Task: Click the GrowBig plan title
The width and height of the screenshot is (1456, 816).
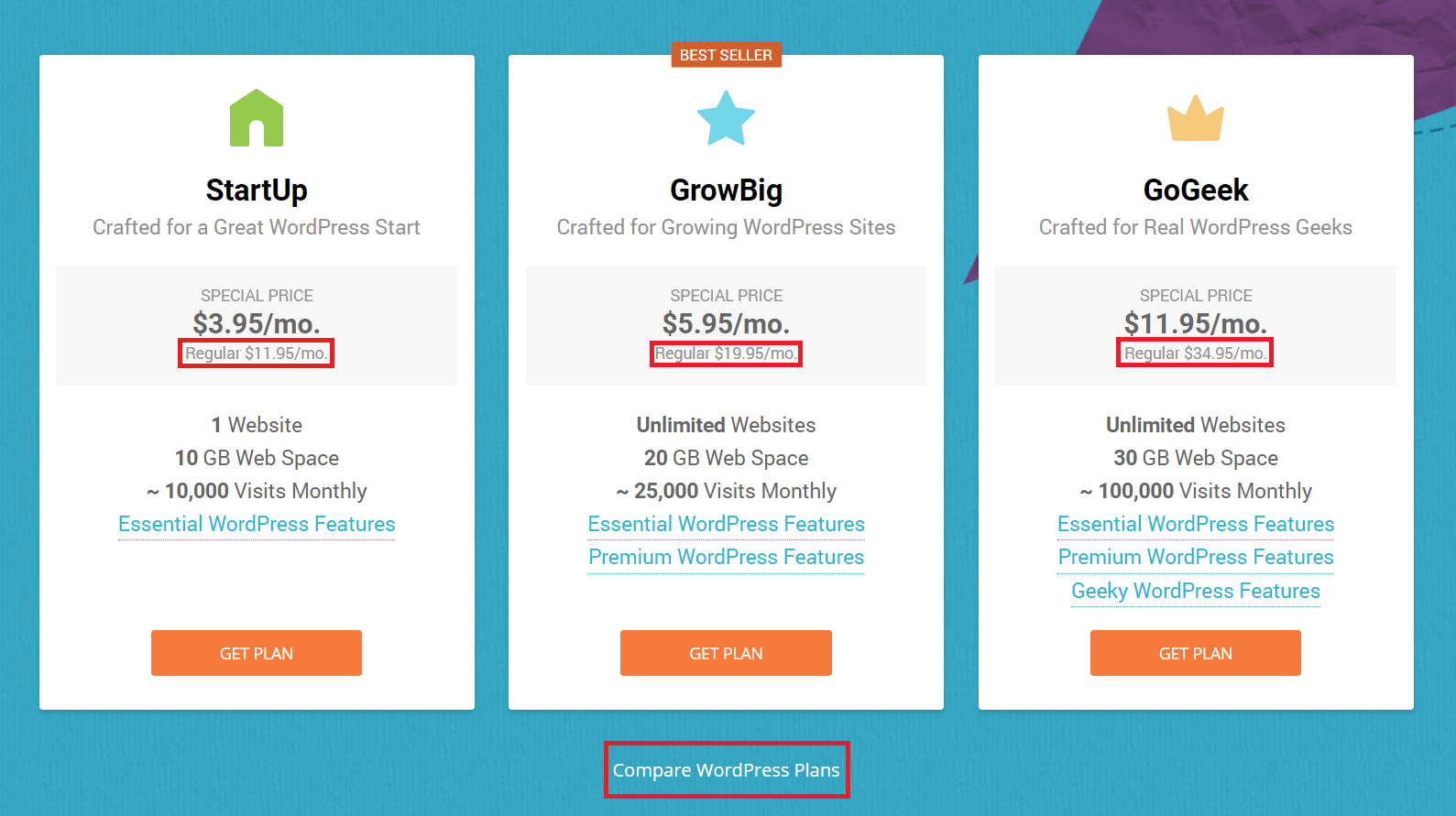Action: (727, 190)
